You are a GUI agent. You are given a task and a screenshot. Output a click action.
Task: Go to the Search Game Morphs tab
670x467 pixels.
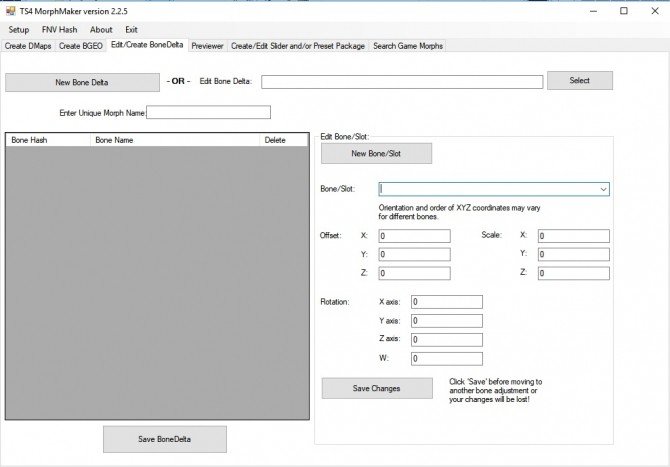point(407,46)
